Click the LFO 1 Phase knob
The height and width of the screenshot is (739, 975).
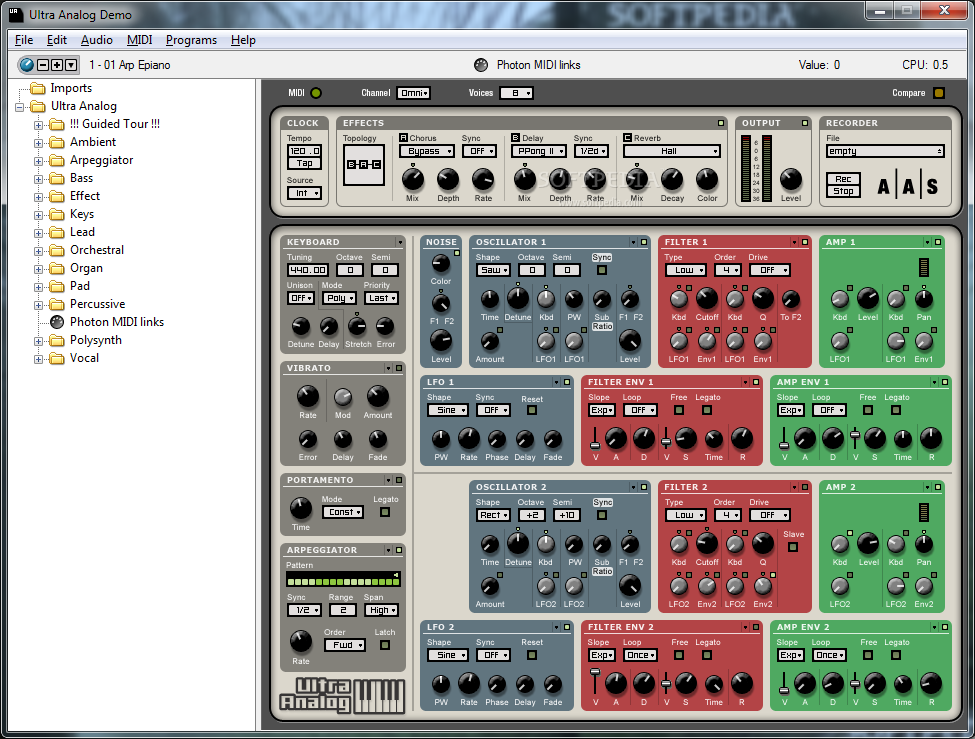497,440
